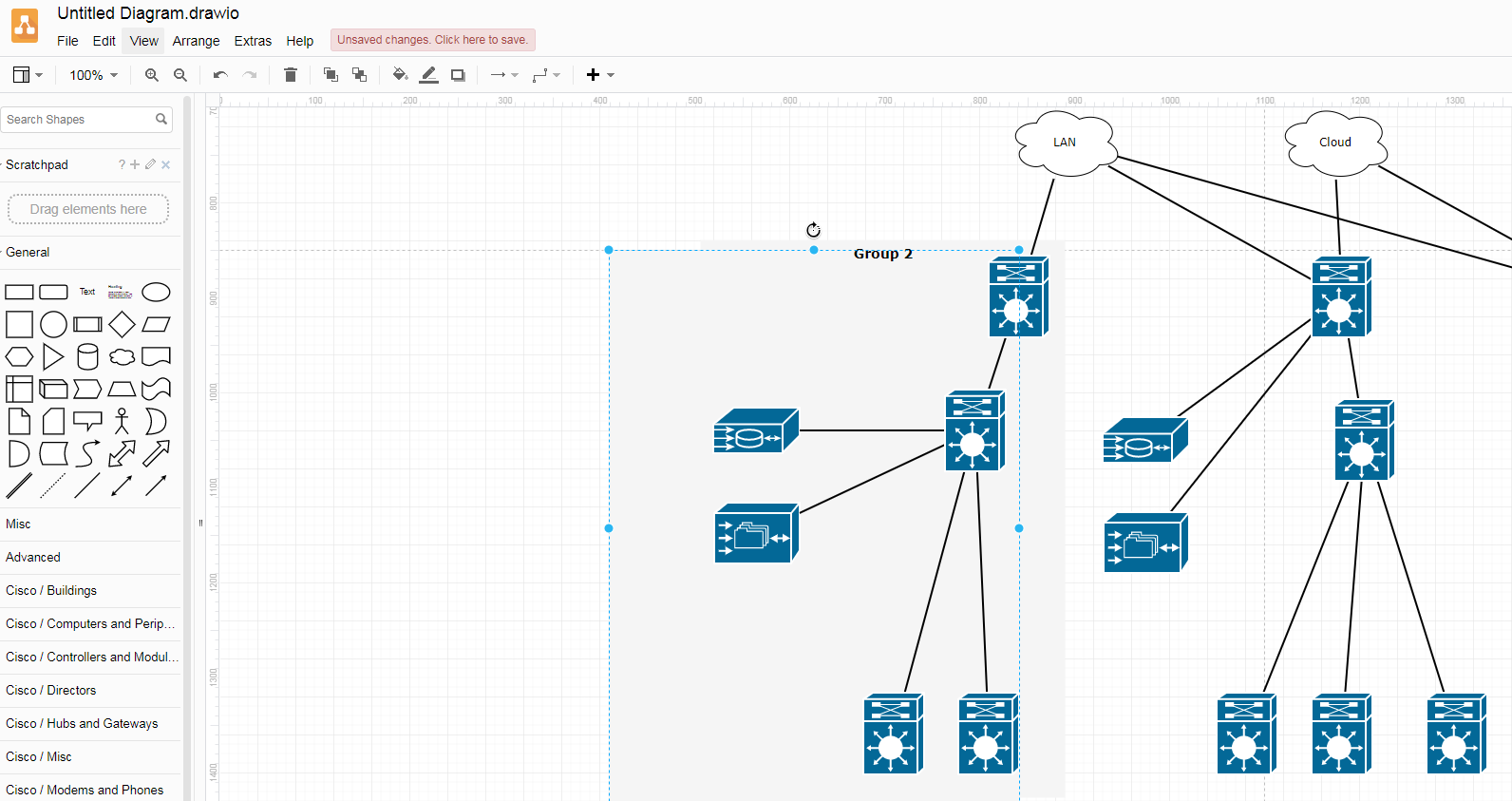Viewport: 1512px width, 801px height.
Task: Select the LAN cloud shape
Action: tap(1064, 143)
